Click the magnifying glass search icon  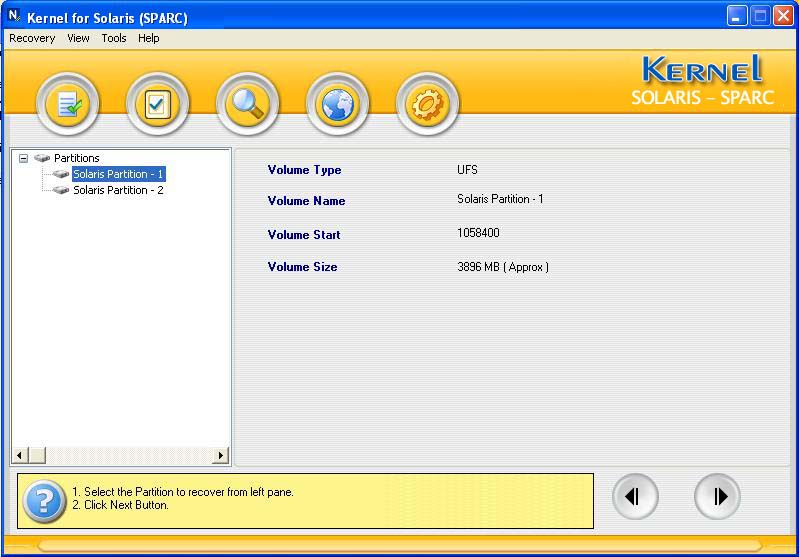pos(248,104)
